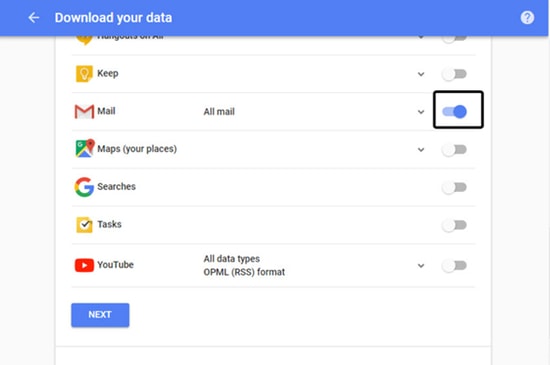The height and width of the screenshot is (365, 550).
Task: Click the NEXT button
Action: coord(100,315)
